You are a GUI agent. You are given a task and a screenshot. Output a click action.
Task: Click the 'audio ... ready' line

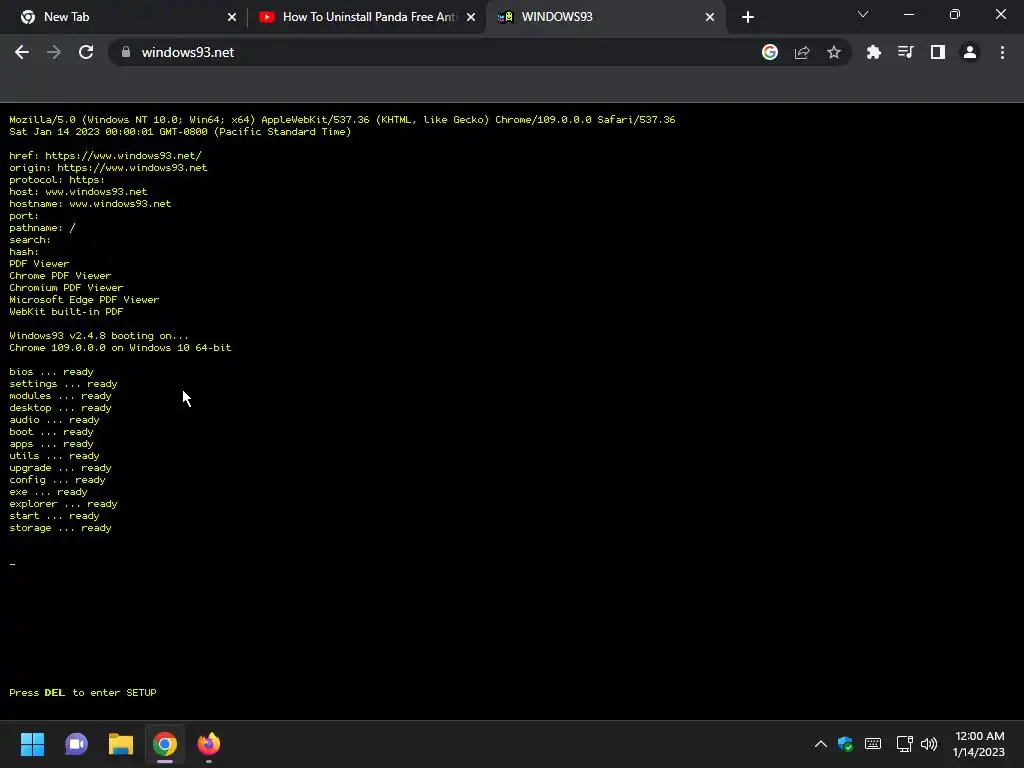coord(54,420)
